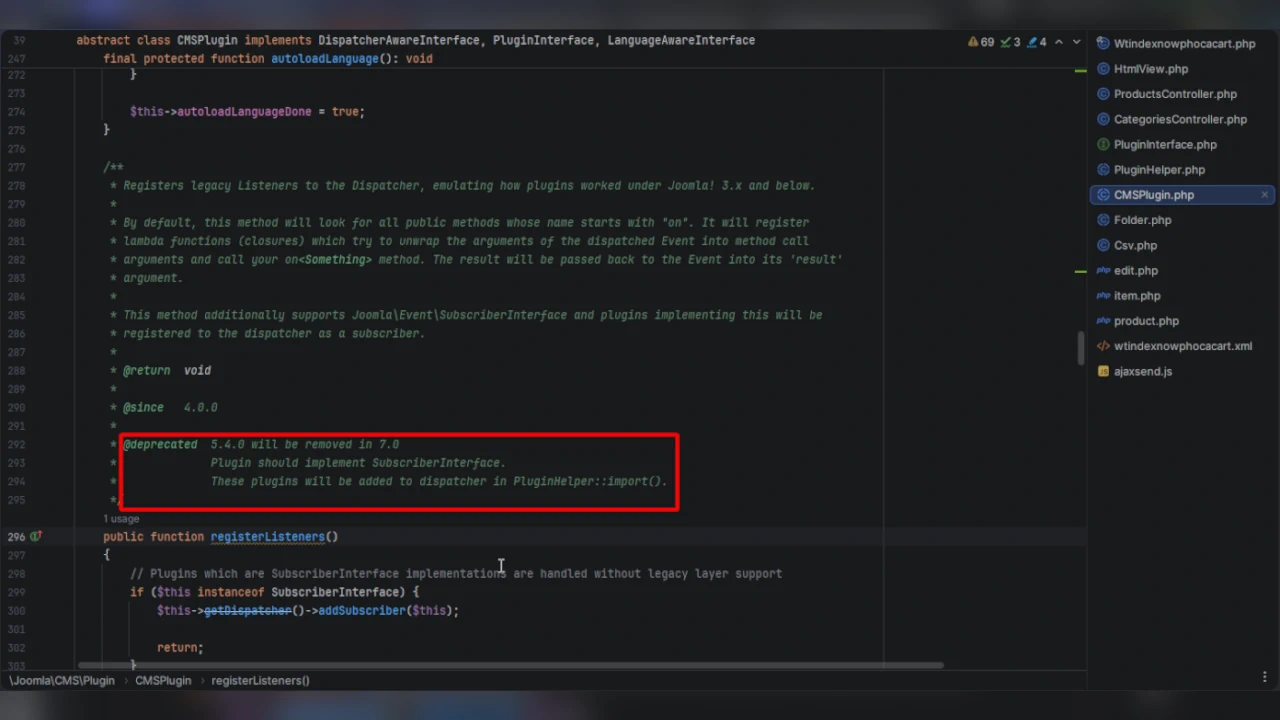
Task: Click the \Joomla\CMS\Plugin breadcrumb
Action: (x=62, y=680)
